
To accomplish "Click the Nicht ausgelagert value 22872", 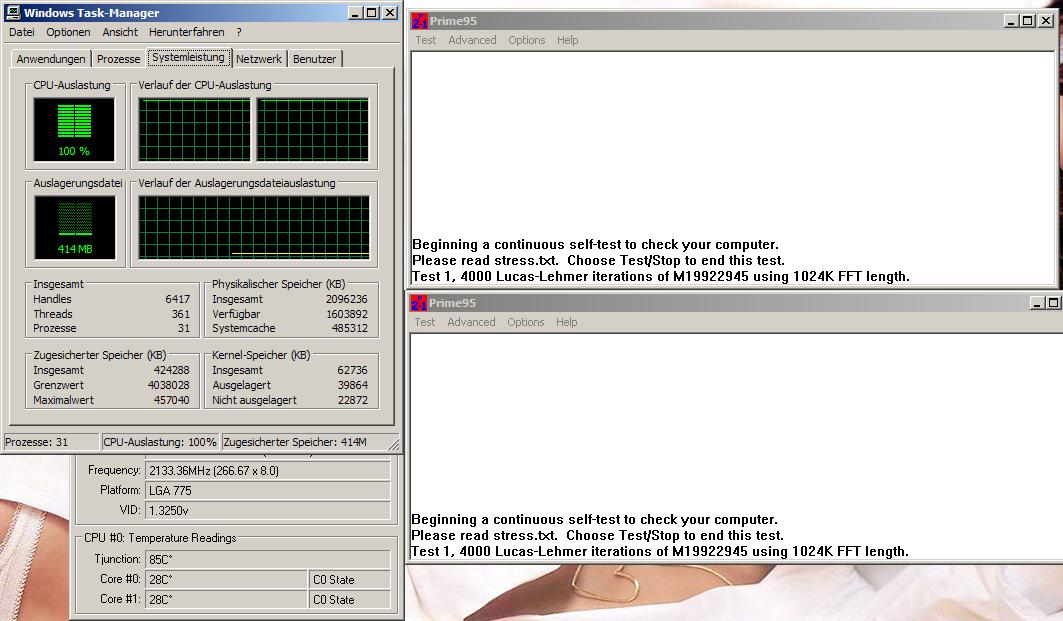I will 353,400.
